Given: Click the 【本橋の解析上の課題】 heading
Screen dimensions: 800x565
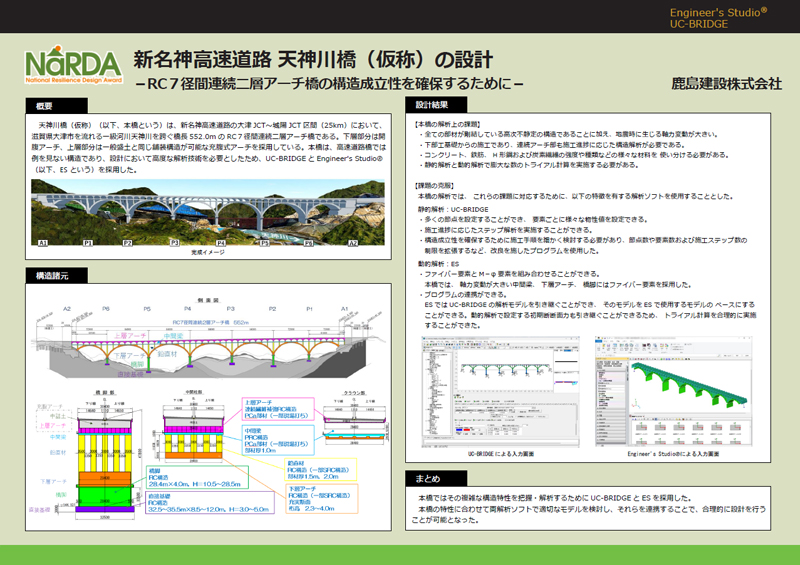Looking at the screenshot, I should click(448, 124).
